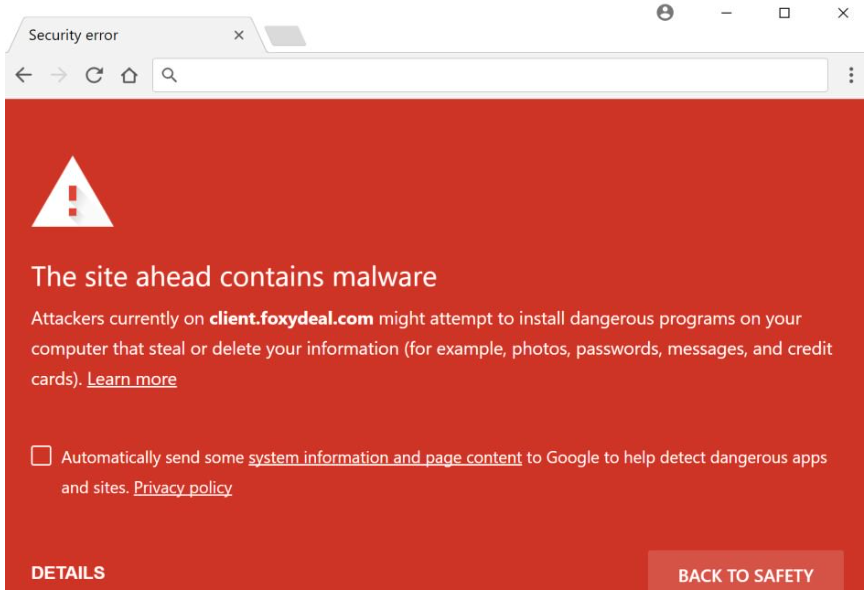Go to the home page
The height and width of the screenshot is (591, 866).
(x=128, y=75)
